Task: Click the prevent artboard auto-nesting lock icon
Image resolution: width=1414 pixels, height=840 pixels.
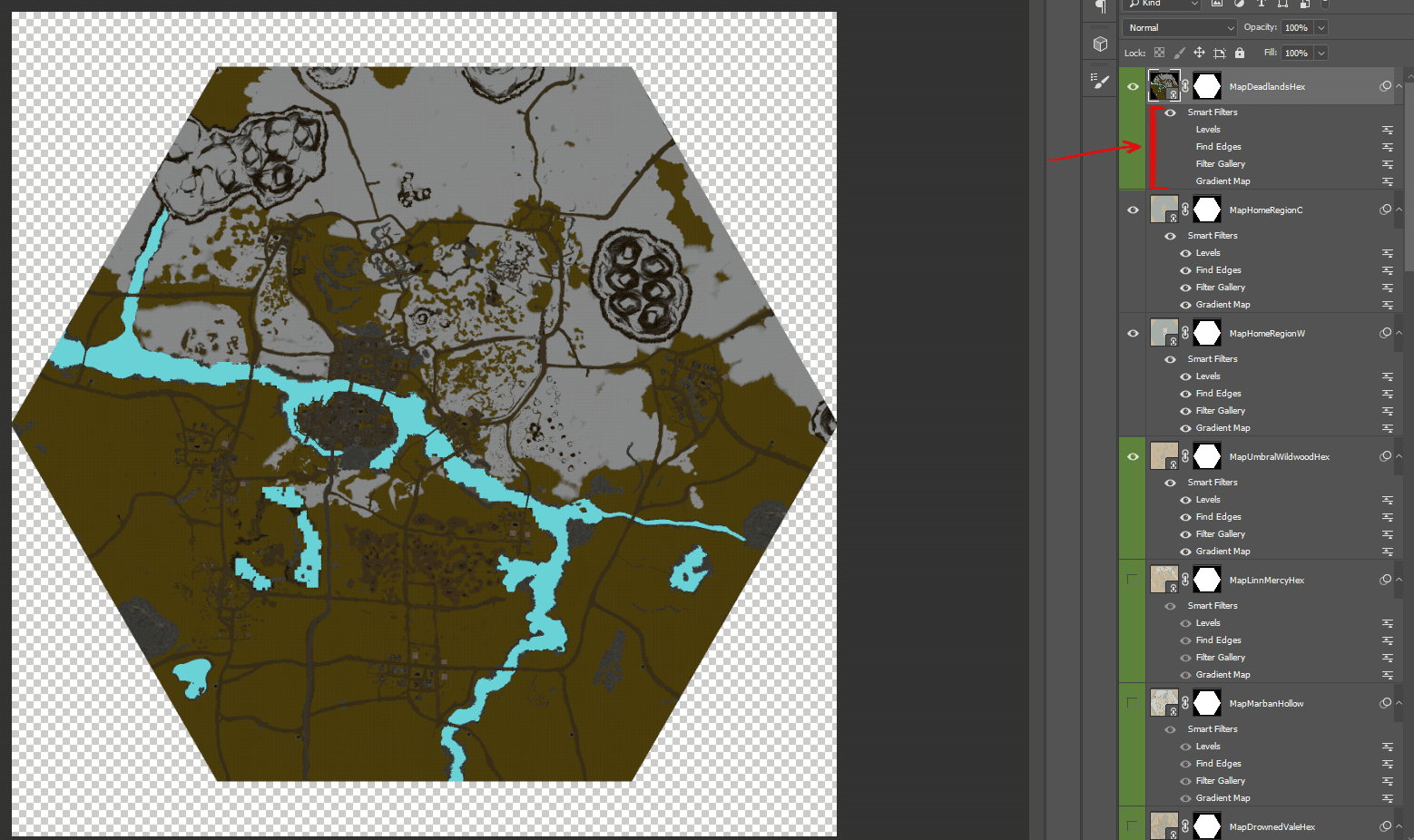Action: [x=1219, y=53]
